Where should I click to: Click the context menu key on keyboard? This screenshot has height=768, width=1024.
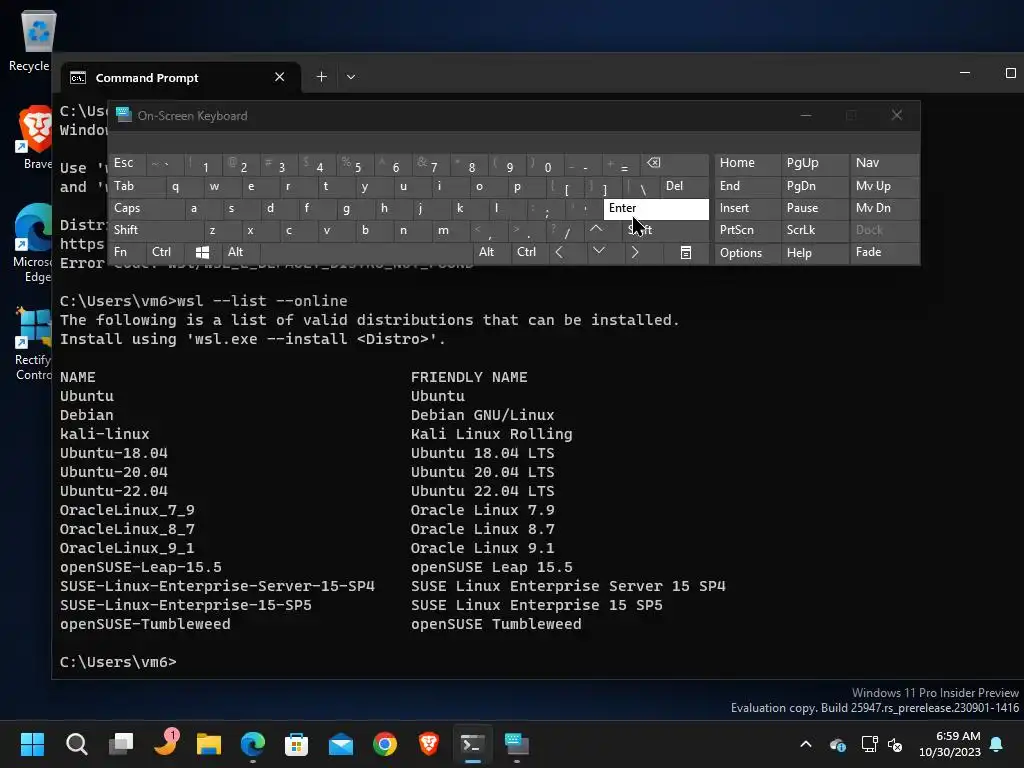coord(686,253)
